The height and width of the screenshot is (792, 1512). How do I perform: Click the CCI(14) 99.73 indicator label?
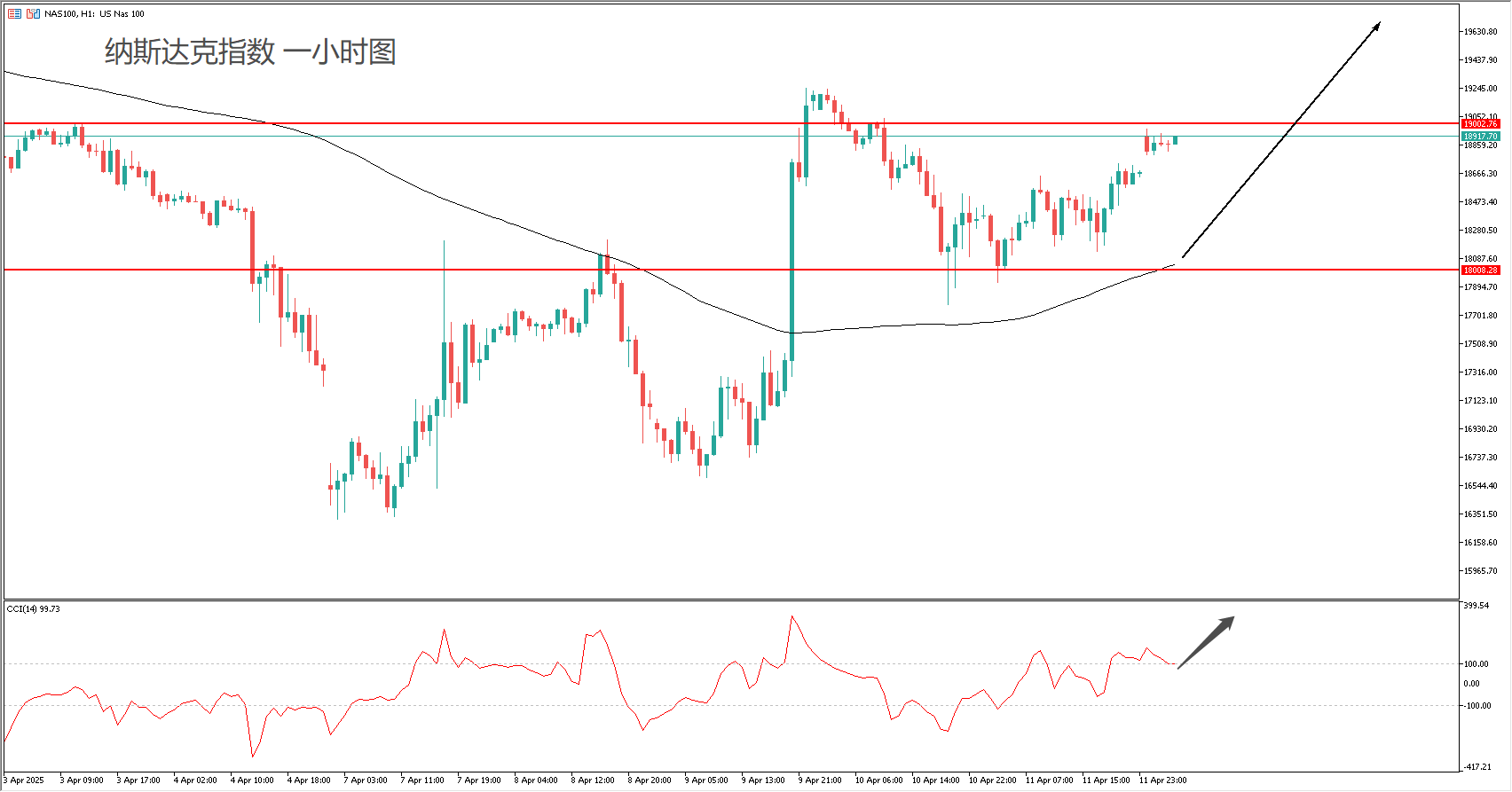point(34,609)
